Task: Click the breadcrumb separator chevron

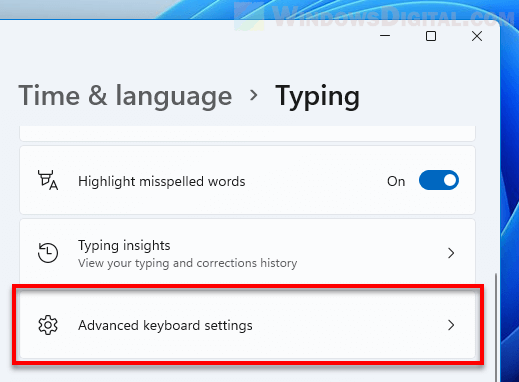Action: pos(254,95)
